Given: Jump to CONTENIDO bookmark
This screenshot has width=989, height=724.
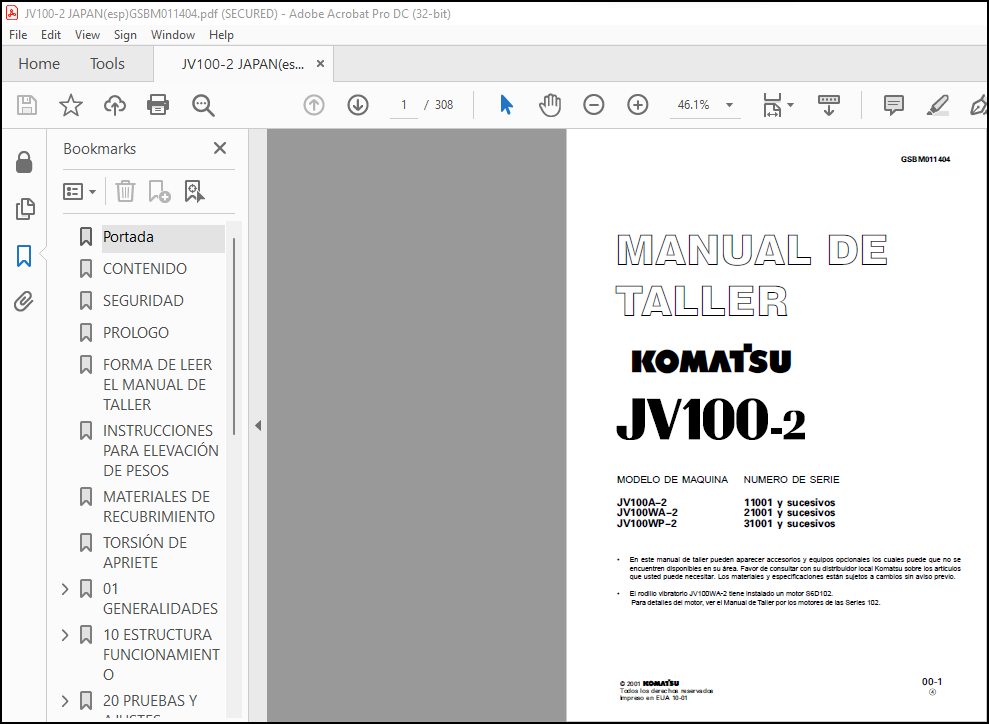Looking at the screenshot, I should 145,269.
